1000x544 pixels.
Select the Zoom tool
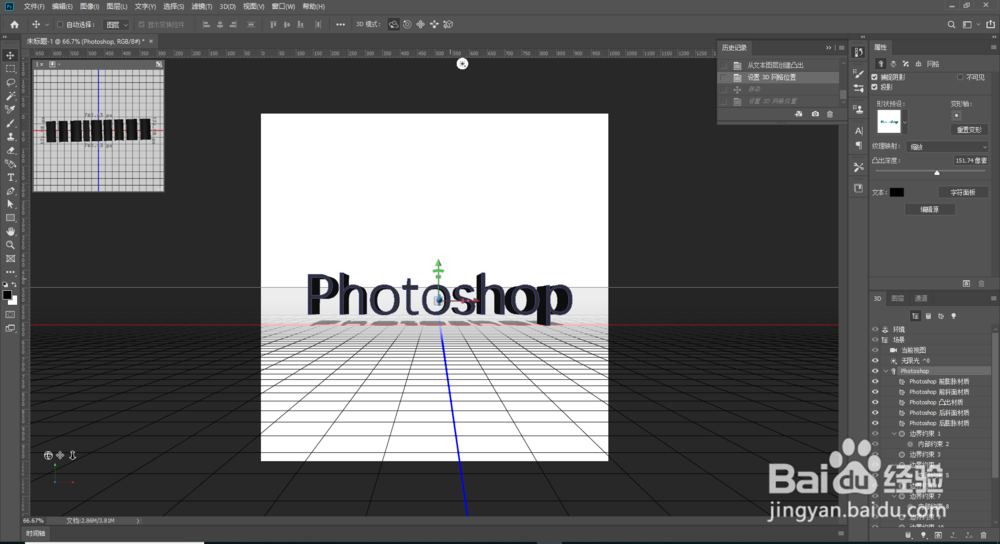point(10,245)
